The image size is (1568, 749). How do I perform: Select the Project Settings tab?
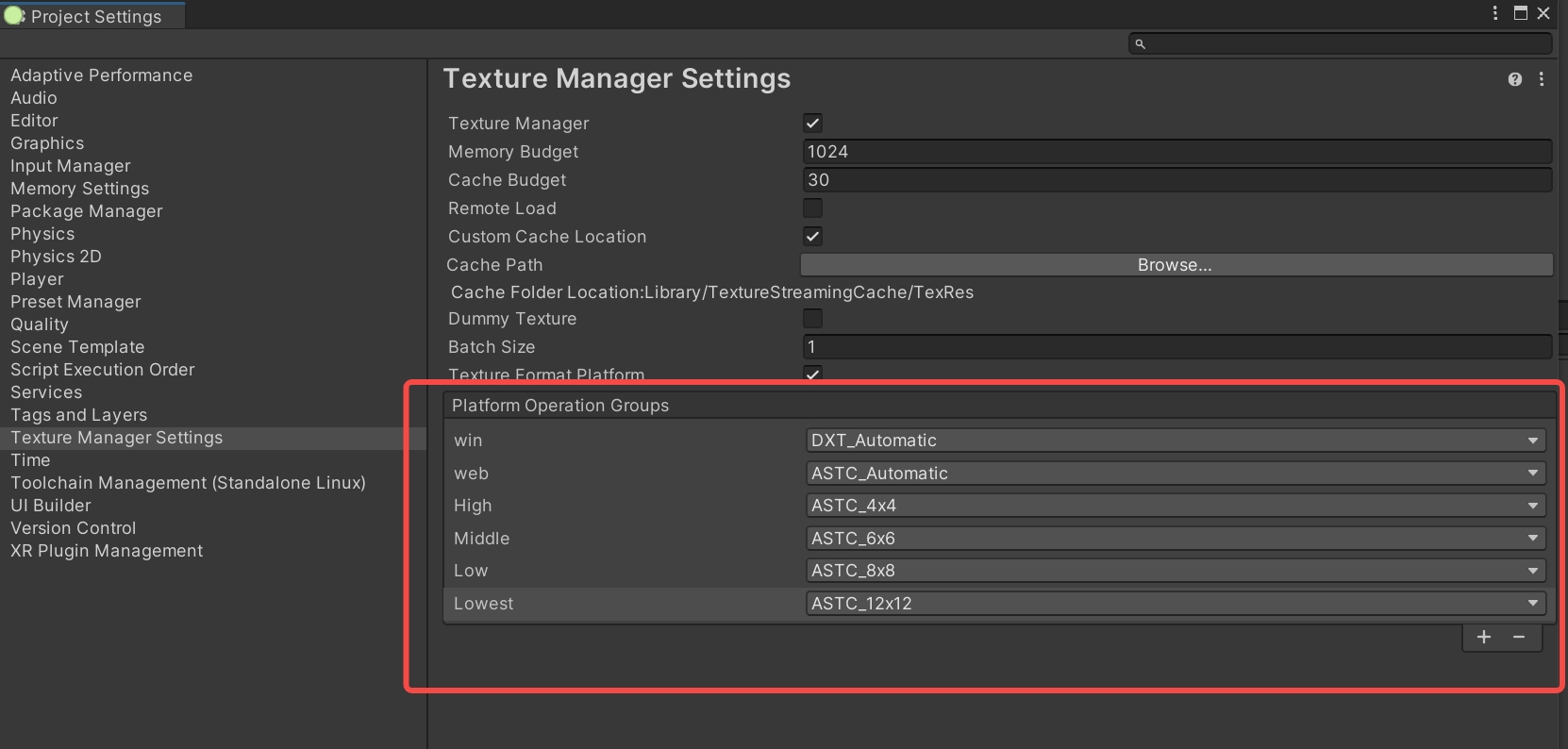pos(94,16)
